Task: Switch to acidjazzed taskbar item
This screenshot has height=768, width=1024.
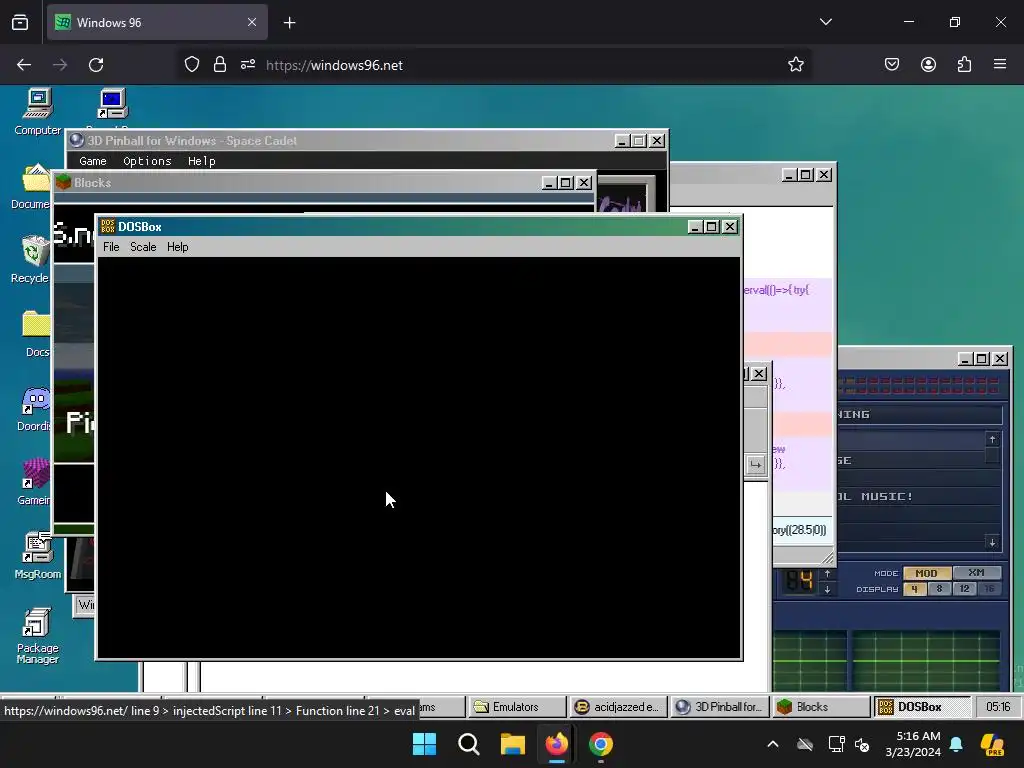Action: point(618,707)
